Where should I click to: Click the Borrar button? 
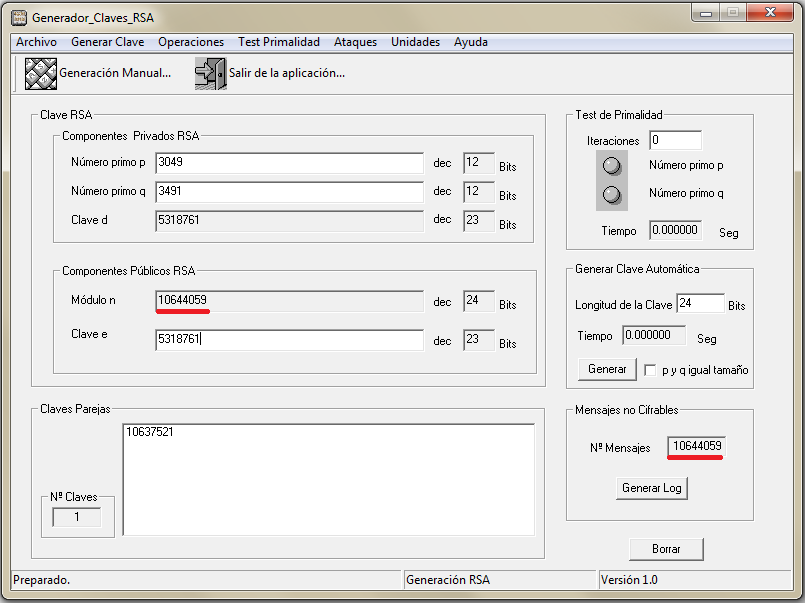(x=666, y=549)
